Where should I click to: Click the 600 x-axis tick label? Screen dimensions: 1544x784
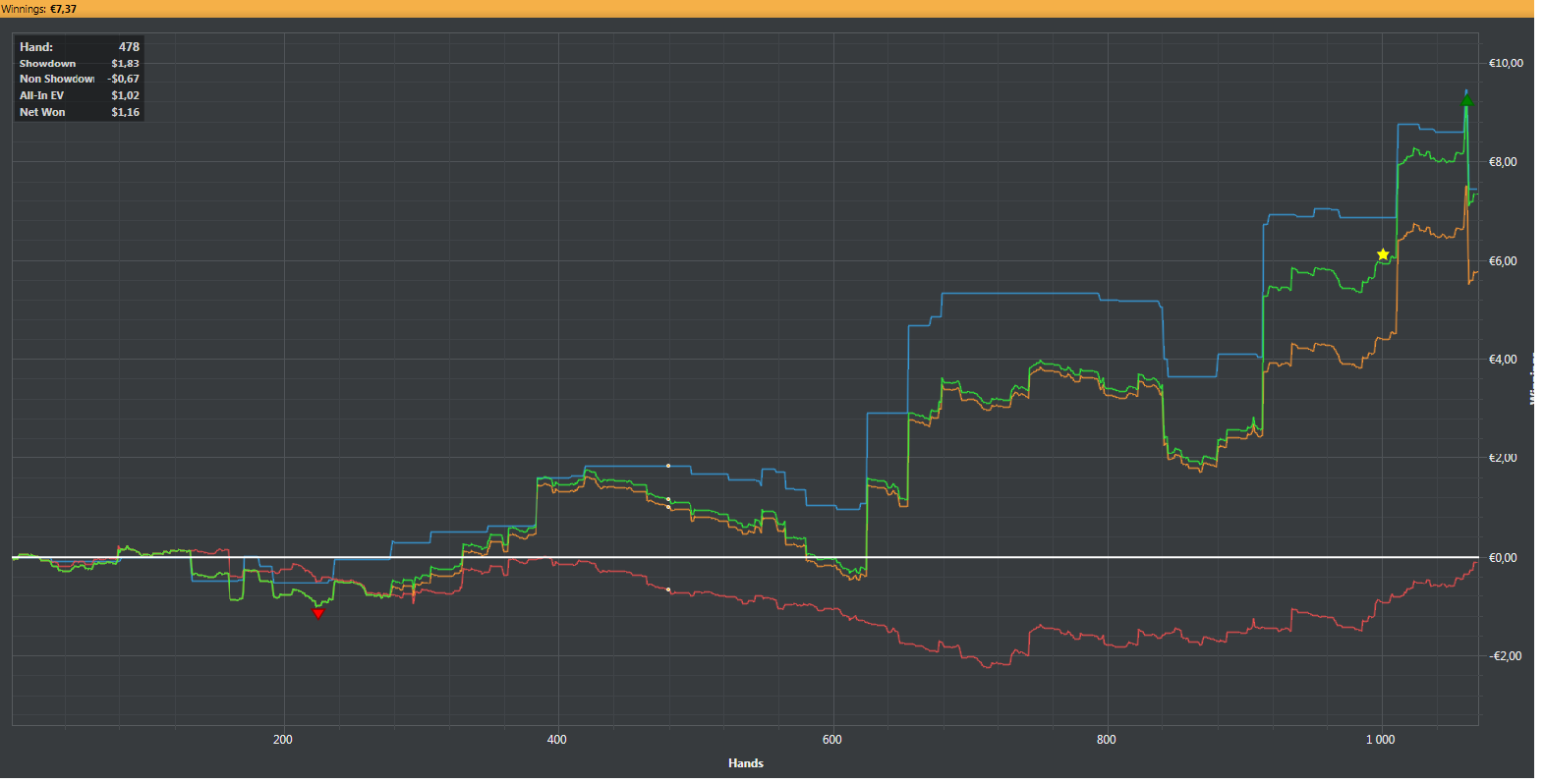click(832, 740)
